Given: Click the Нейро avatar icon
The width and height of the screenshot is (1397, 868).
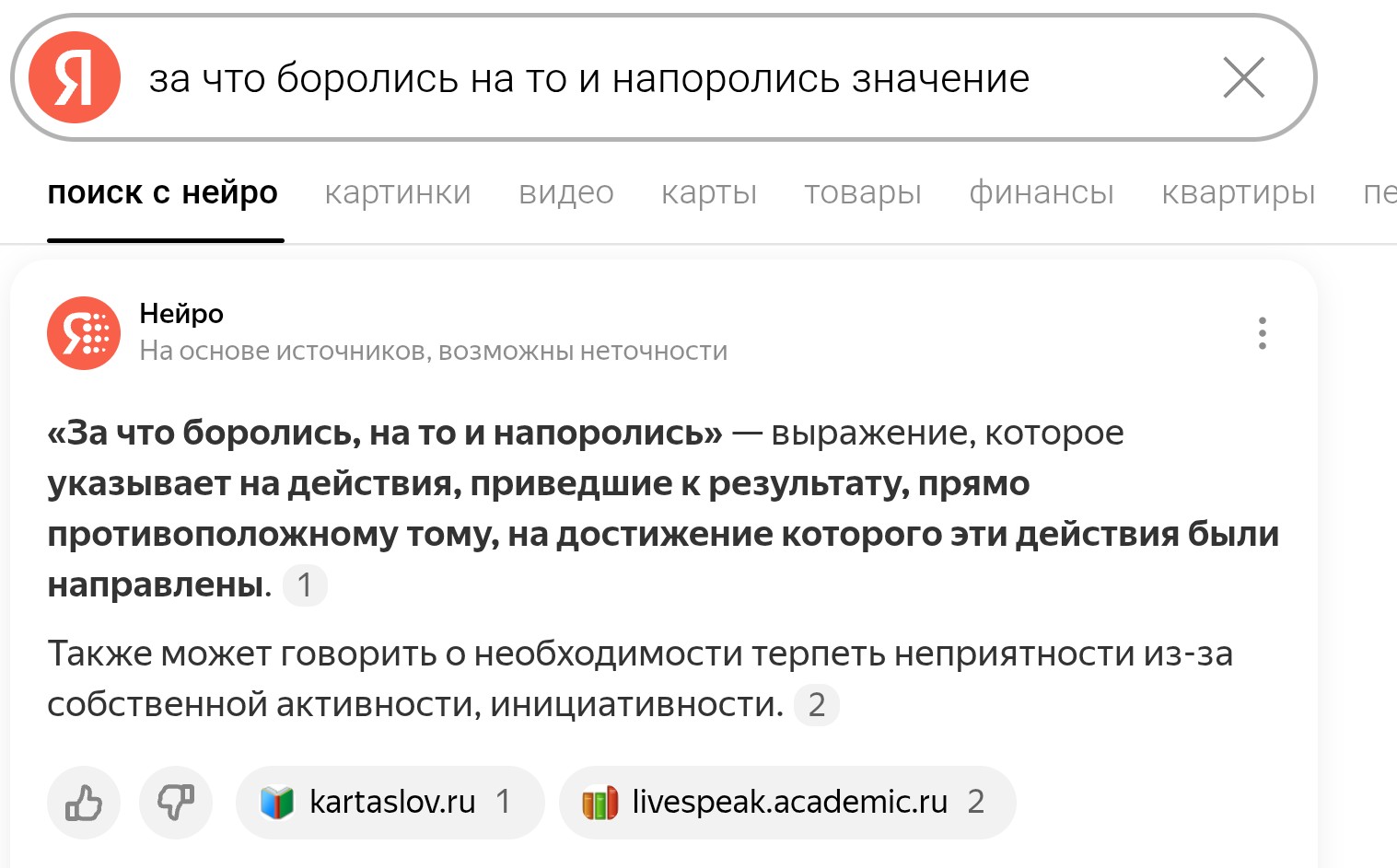Looking at the screenshot, I should coord(84,333).
